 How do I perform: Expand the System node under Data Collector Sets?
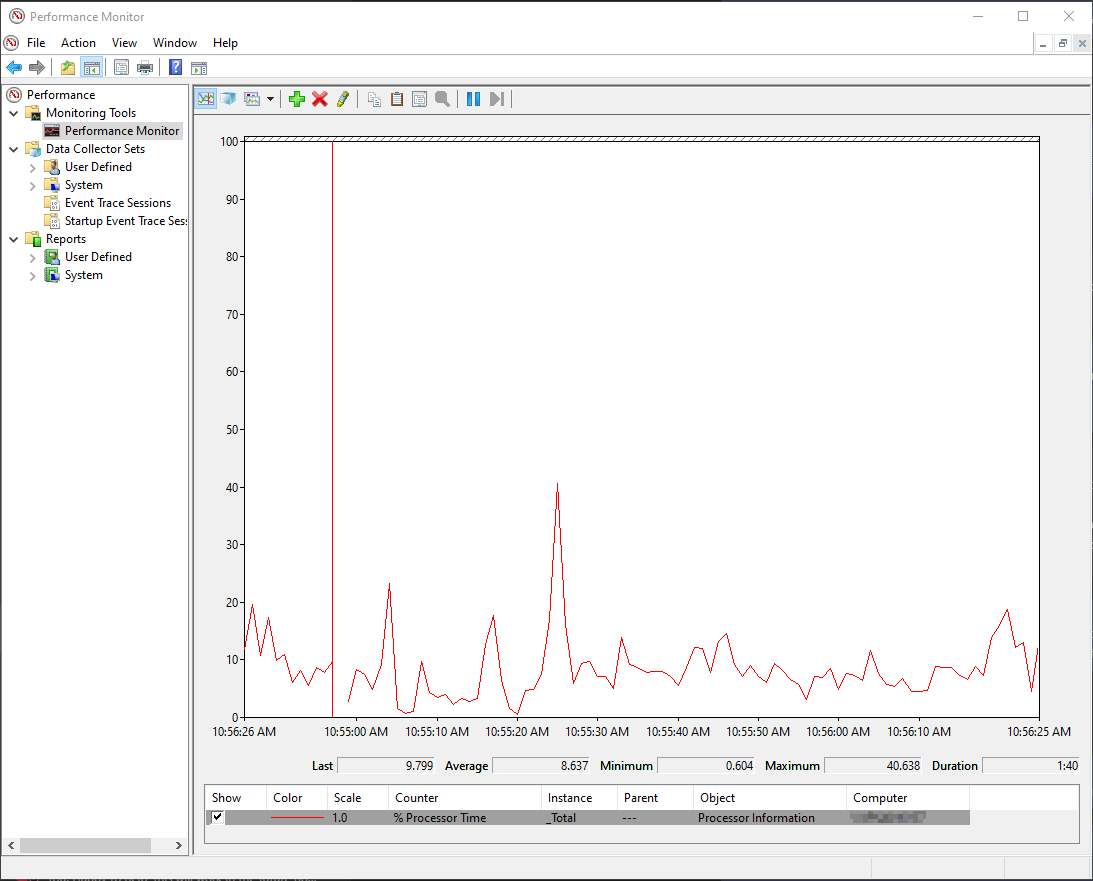pos(33,185)
